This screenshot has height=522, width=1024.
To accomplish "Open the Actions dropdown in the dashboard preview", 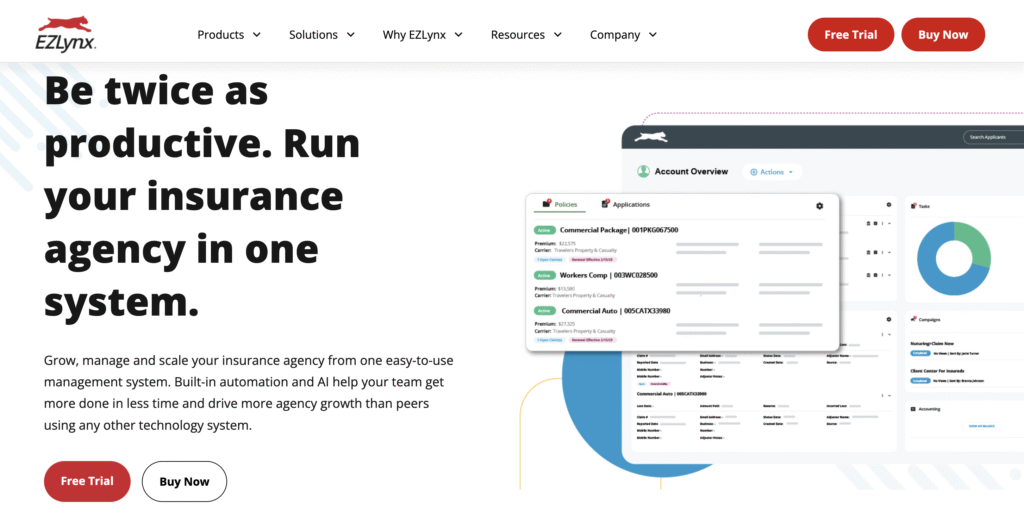I will [x=772, y=172].
